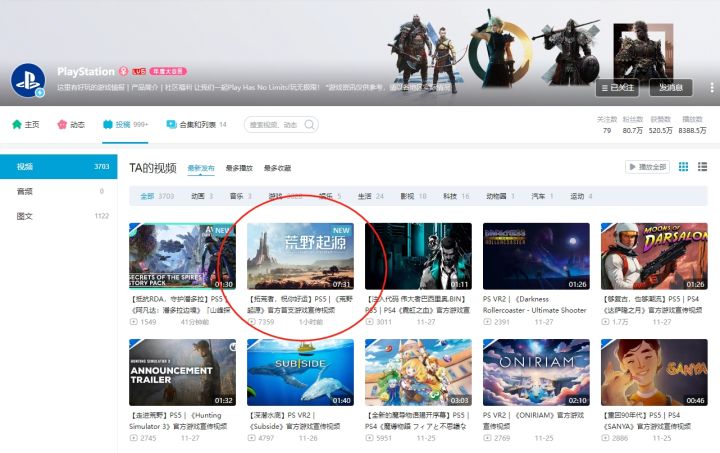Select 音频 in the sidebar
The height and width of the screenshot is (453, 720).
click(x=59, y=191)
